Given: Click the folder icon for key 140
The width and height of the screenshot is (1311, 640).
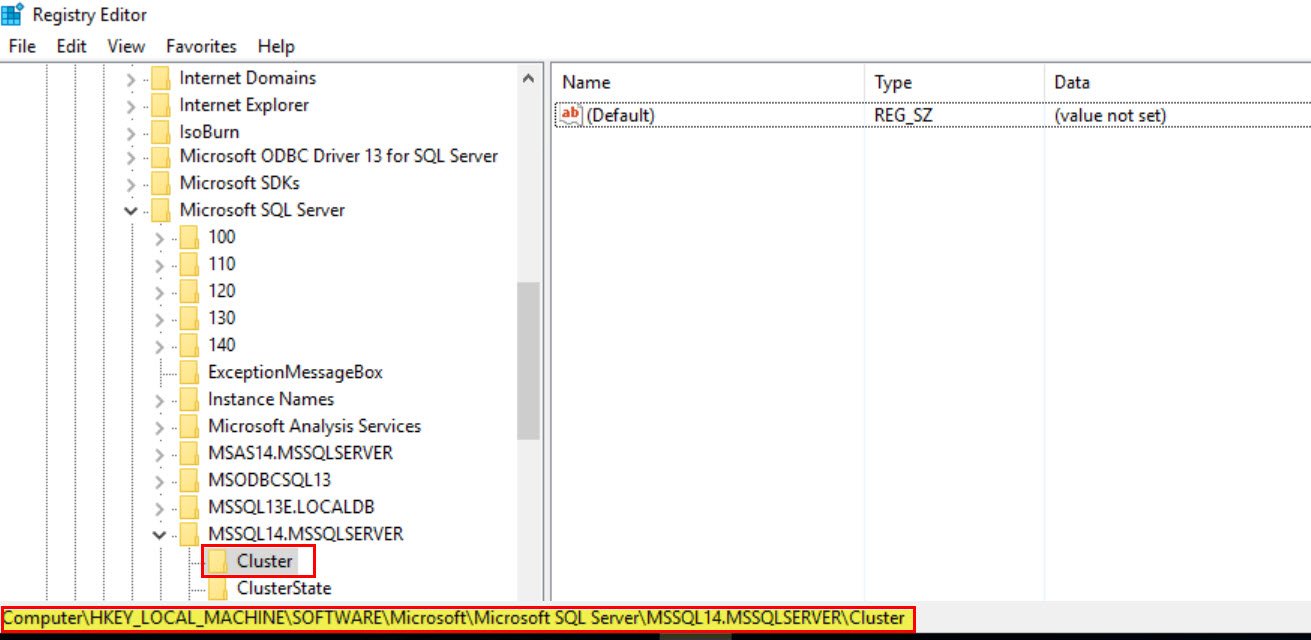Looking at the screenshot, I should (189, 345).
